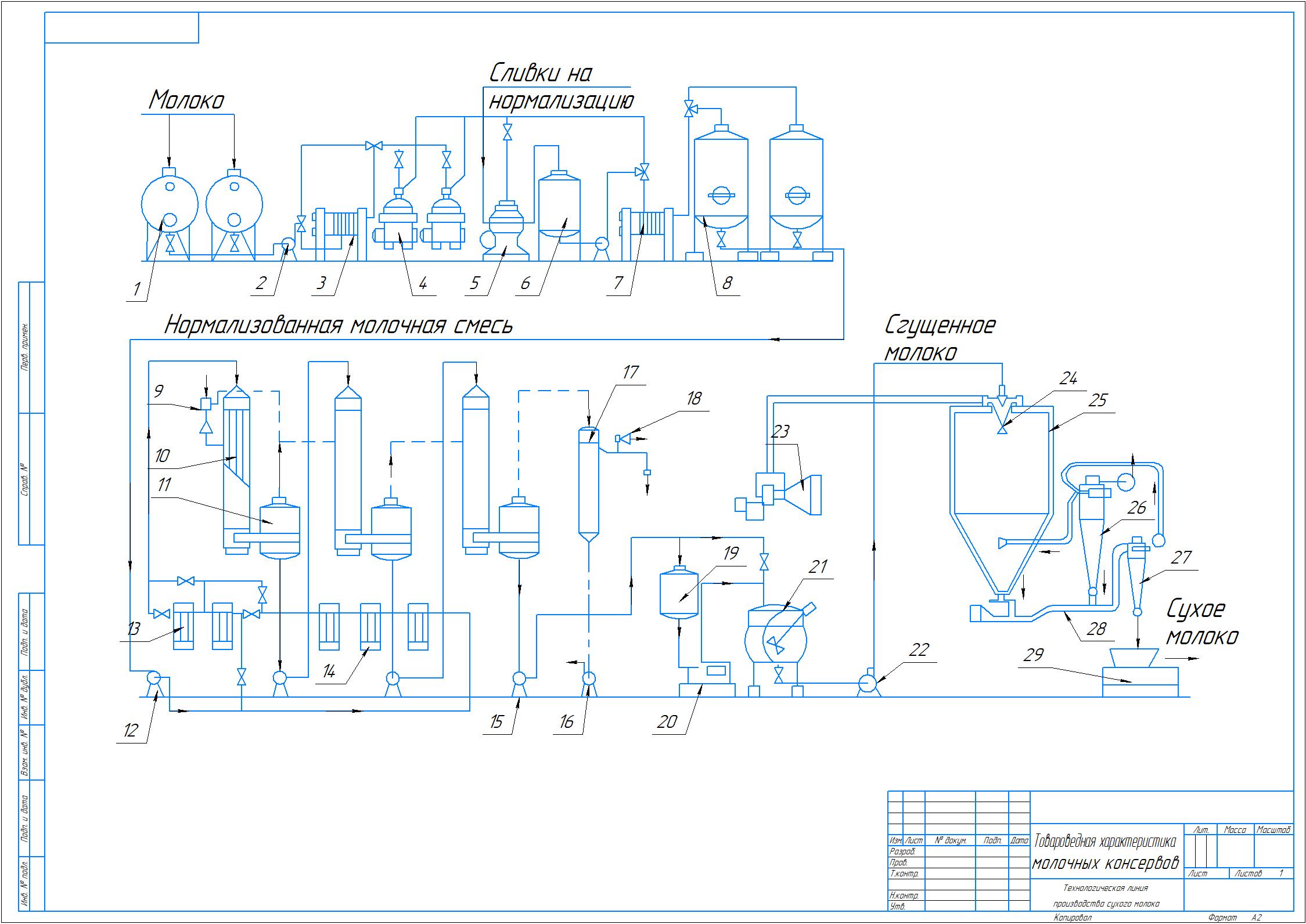Select callout number 11
This screenshot has height=924, width=1306.
(x=164, y=484)
